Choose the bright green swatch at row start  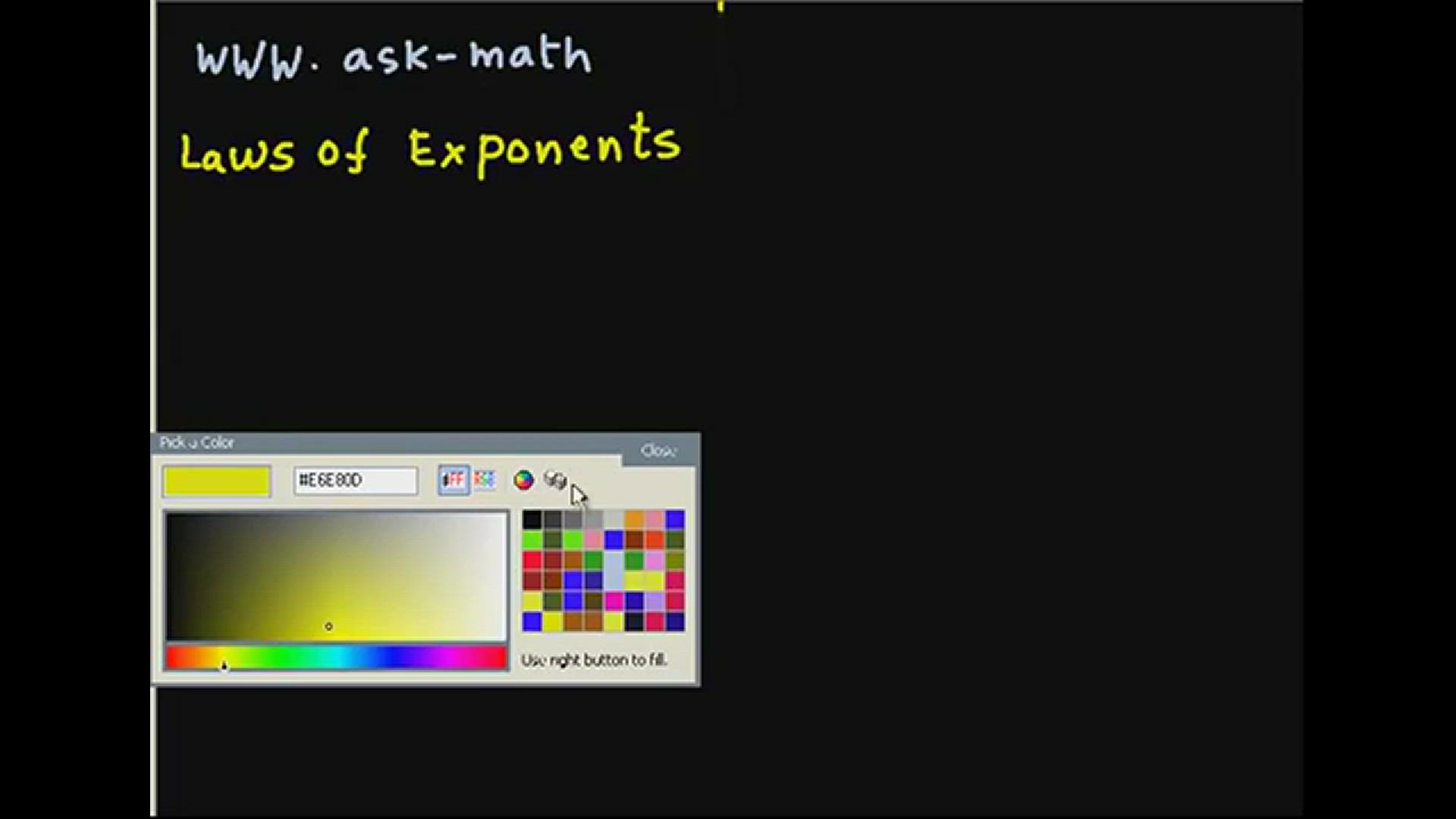[x=532, y=540]
